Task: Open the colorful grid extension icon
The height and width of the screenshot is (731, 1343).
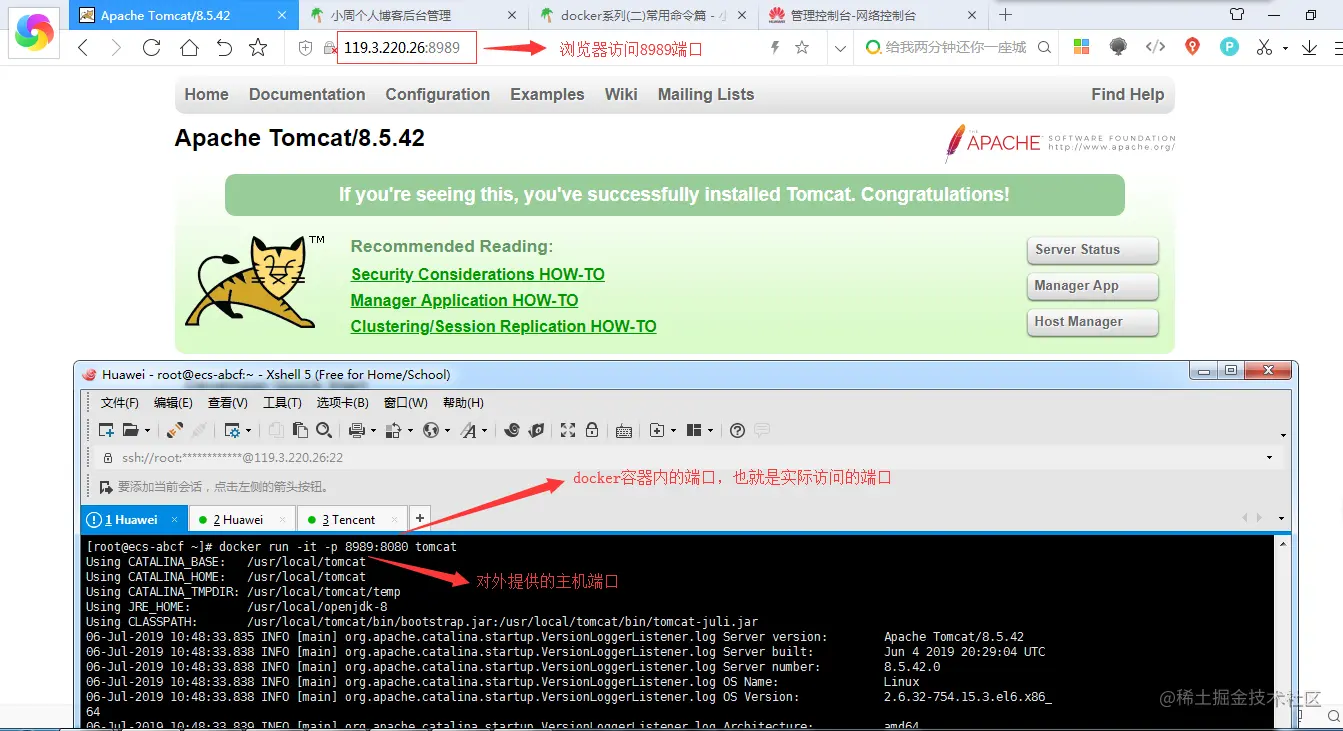Action: pos(1081,47)
